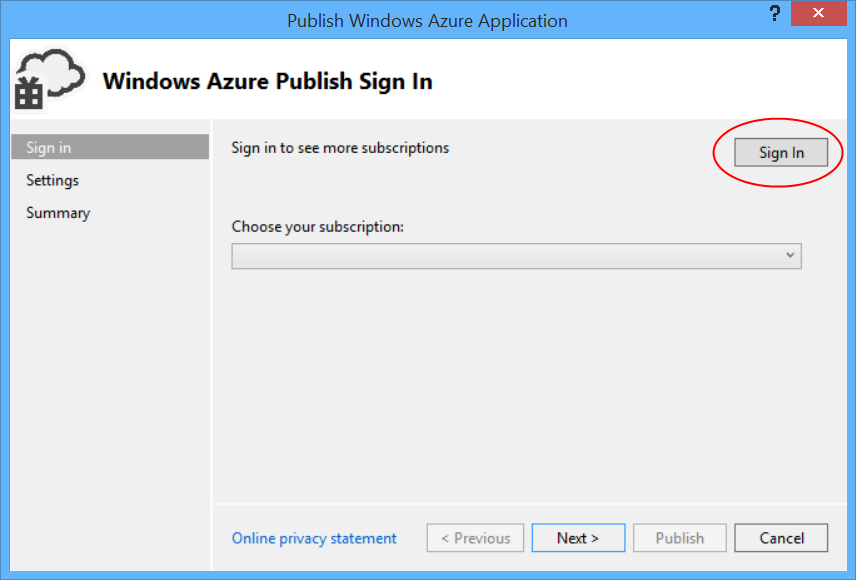856x580 pixels.
Task: Switch to the Summary step
Action: click(x=57, y=212)
